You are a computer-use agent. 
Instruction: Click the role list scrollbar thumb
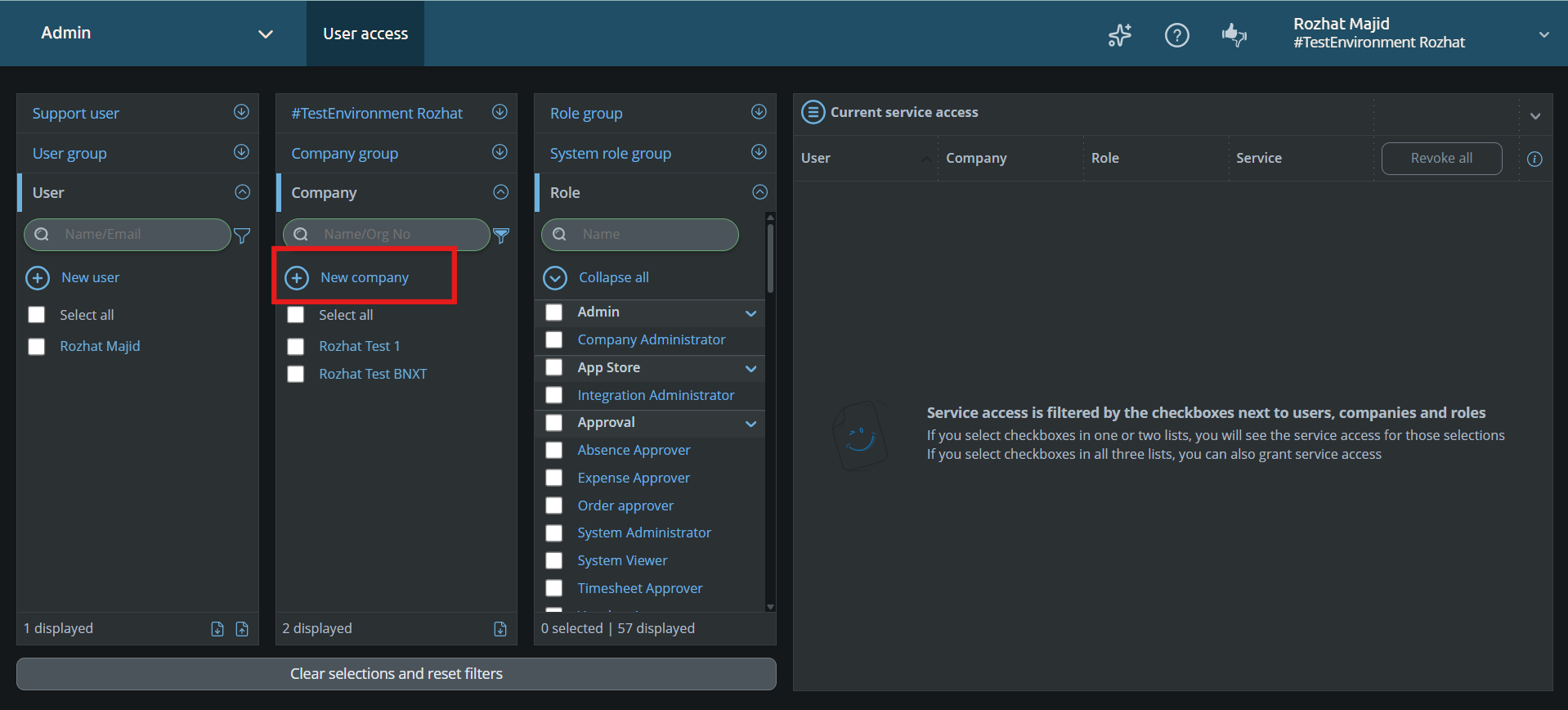[x=770, y=258]
